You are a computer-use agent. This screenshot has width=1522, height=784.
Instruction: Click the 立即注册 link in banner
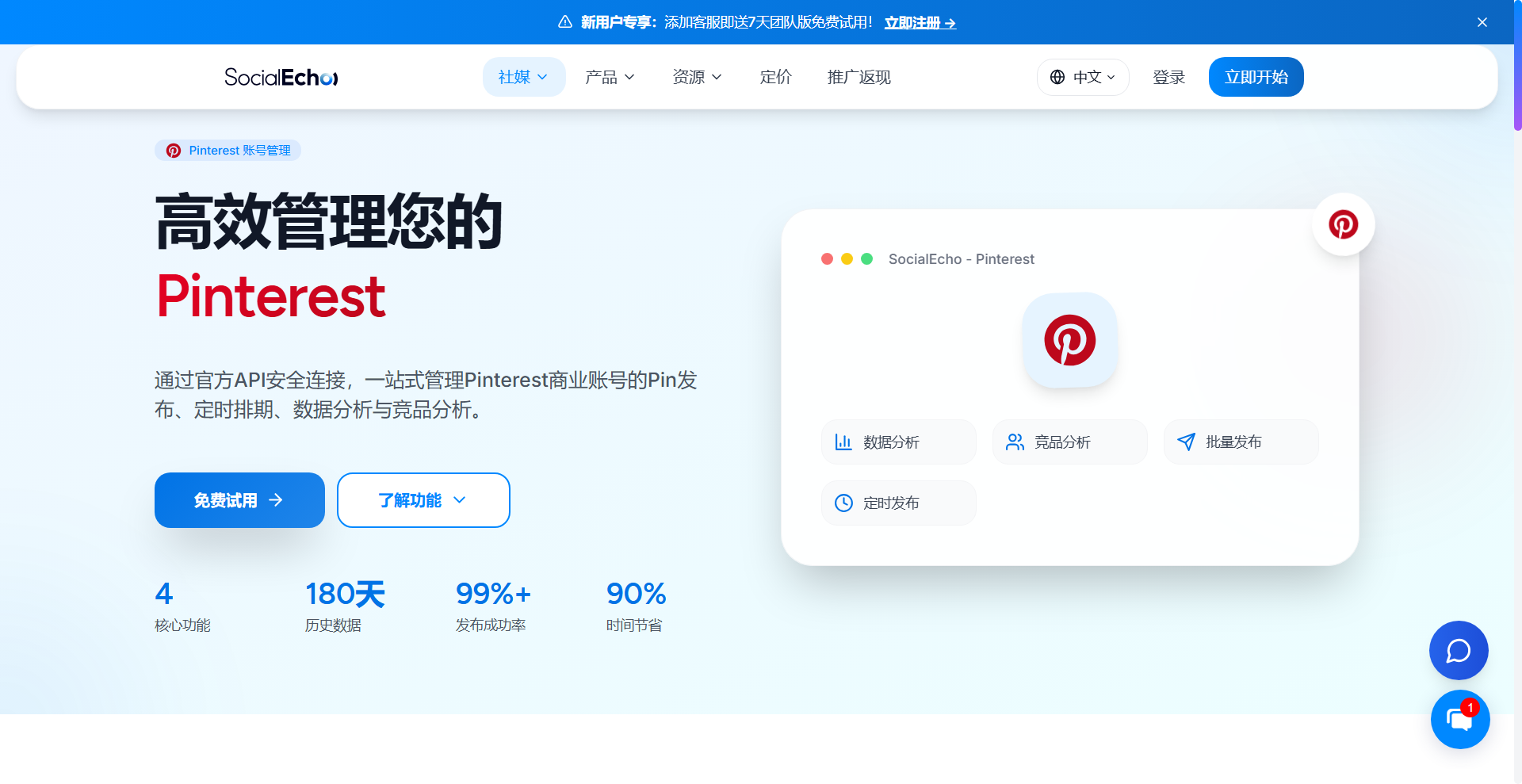[920, 22]
